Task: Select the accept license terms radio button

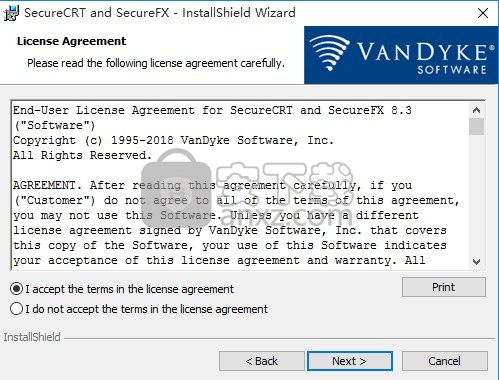Action: 17,289
